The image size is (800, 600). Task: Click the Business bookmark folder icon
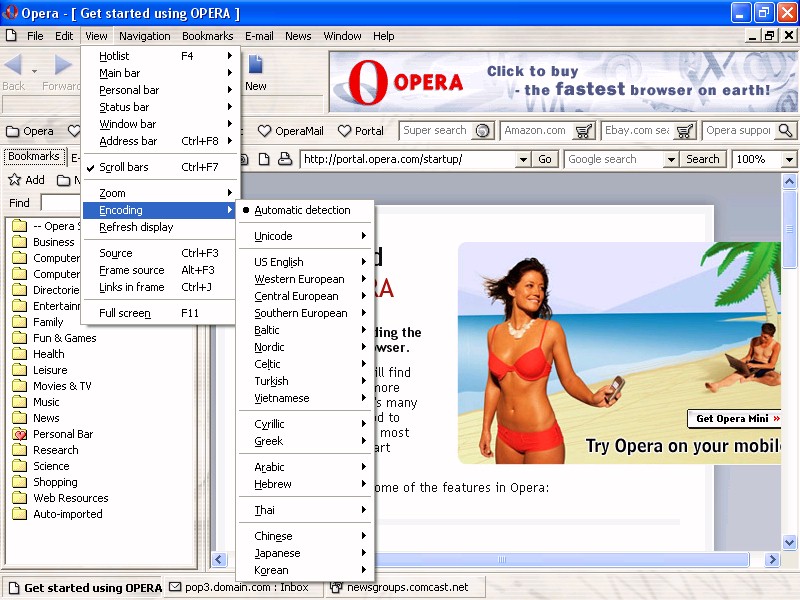19,241
